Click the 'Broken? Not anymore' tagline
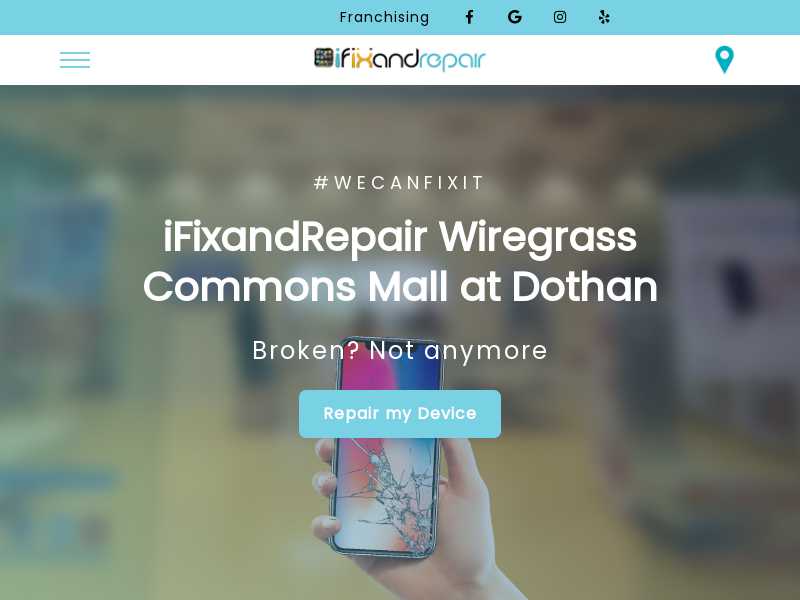This screenshot has width=800, height=600. (400, 351)
